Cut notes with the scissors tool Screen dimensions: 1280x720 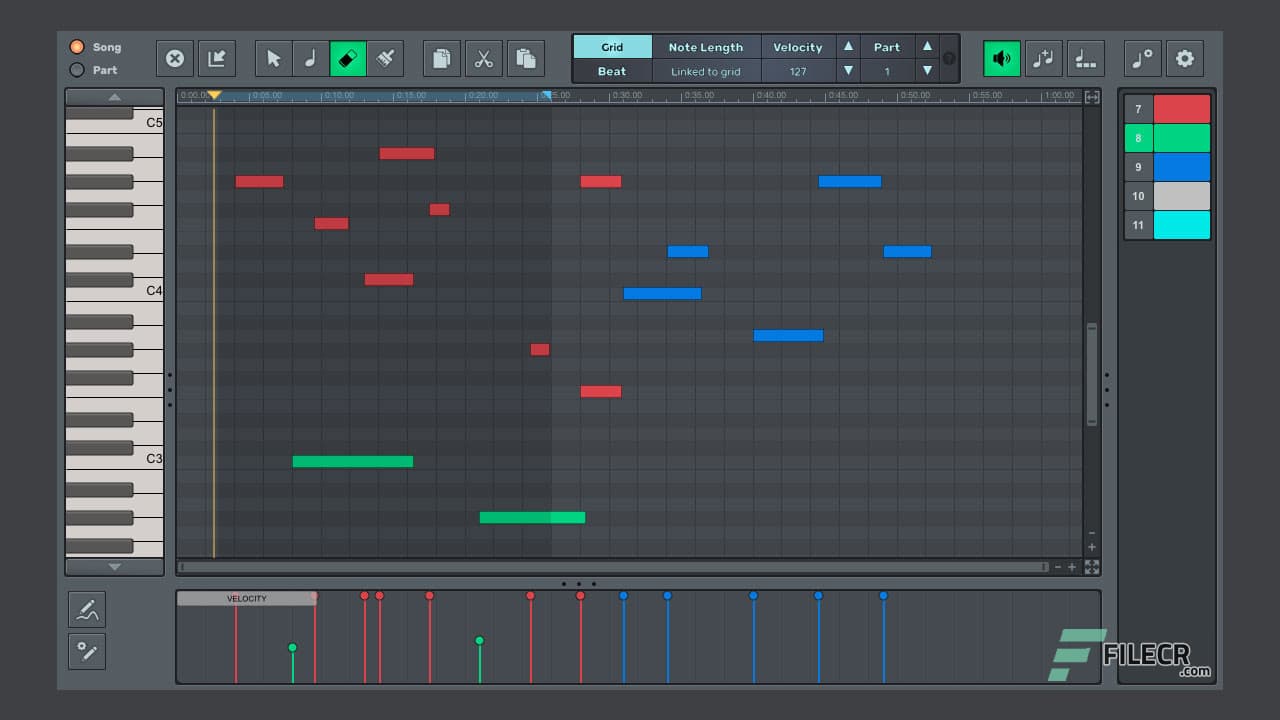click(483, 58)
